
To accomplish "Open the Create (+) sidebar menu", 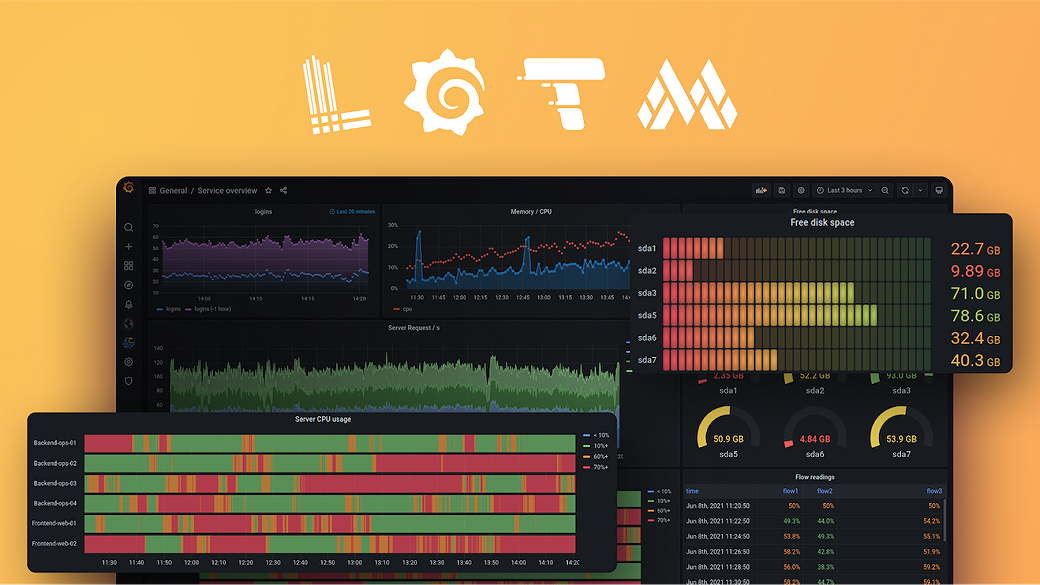I will (128, 246).
